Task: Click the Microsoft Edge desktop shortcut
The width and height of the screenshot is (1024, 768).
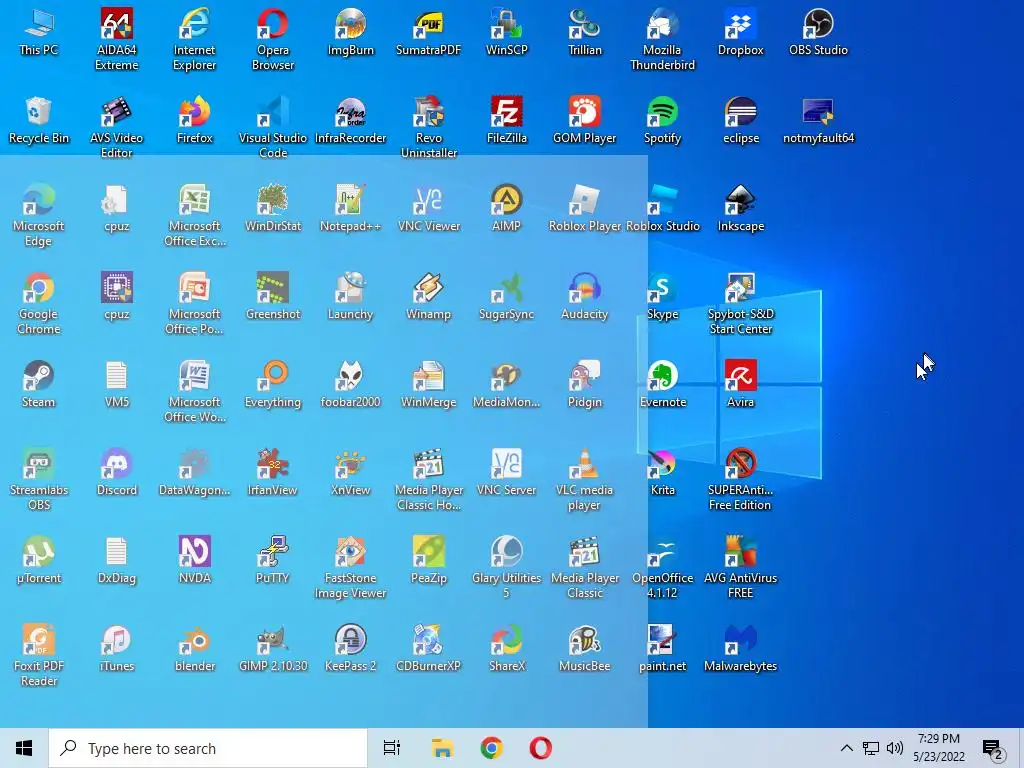Action: [39, 216]
